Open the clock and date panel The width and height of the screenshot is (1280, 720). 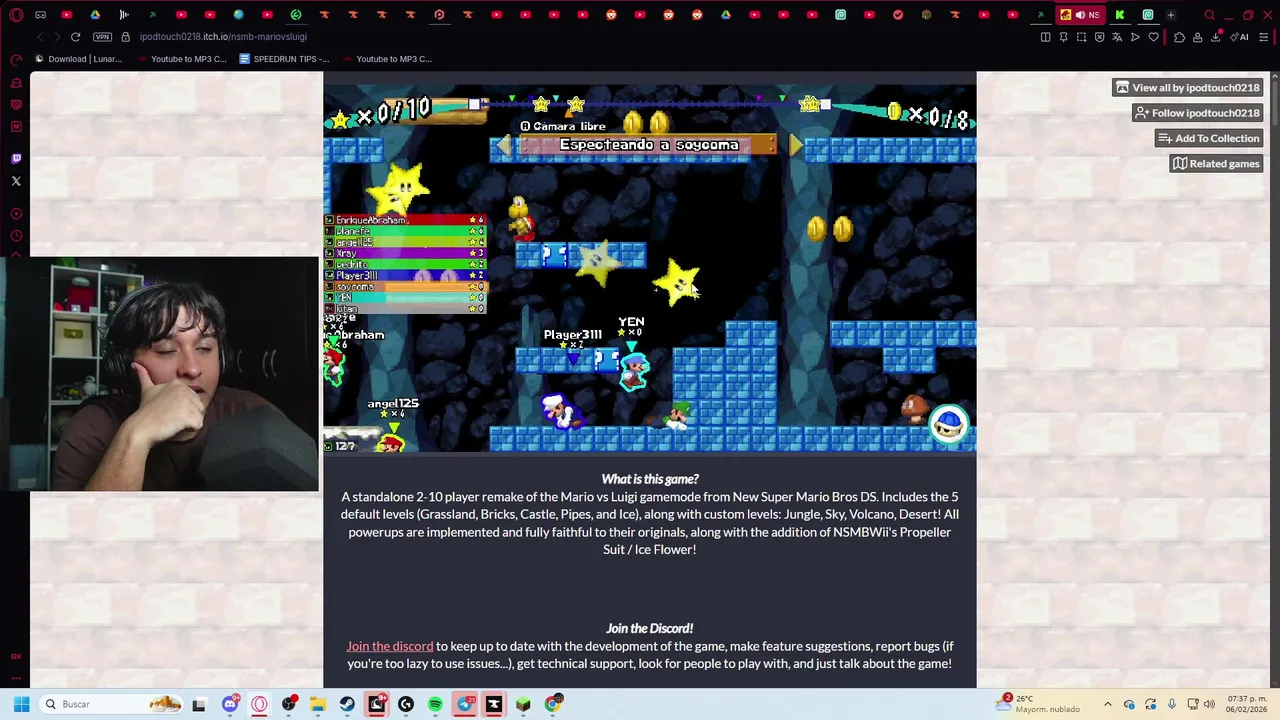click(1245, 704)
